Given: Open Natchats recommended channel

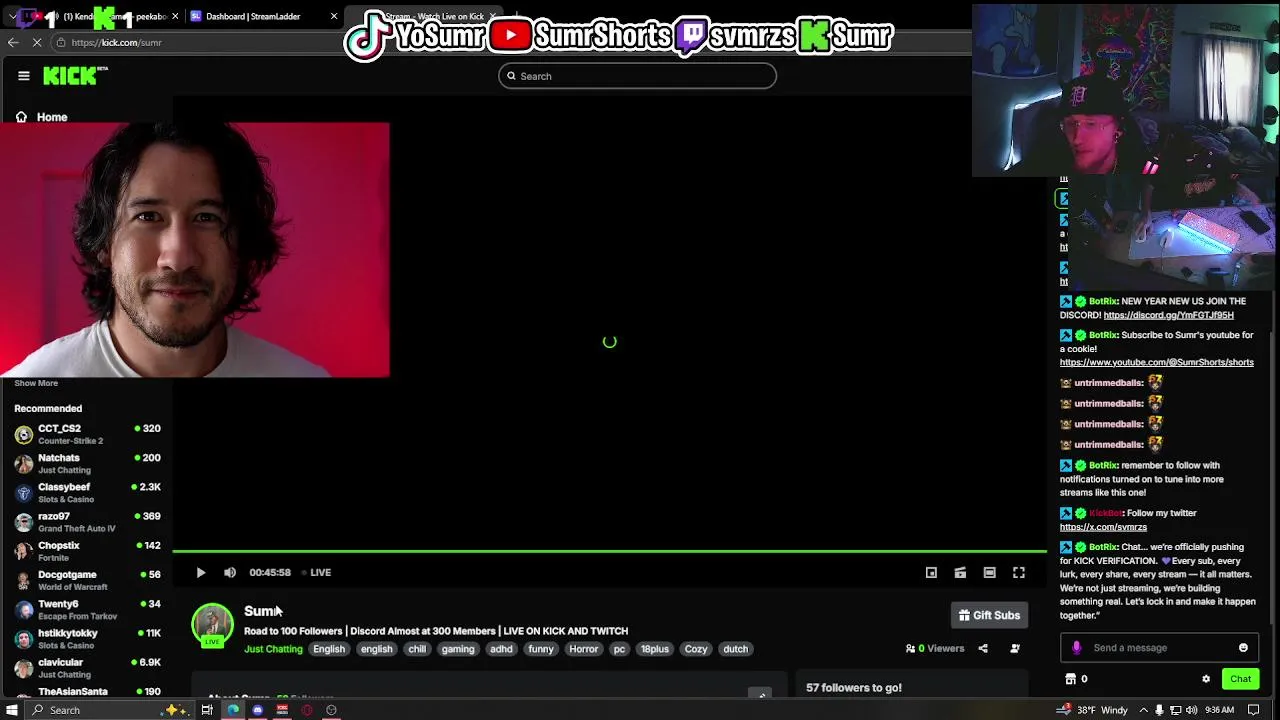Looking at the screenshot, I should [x=87, y=463].
